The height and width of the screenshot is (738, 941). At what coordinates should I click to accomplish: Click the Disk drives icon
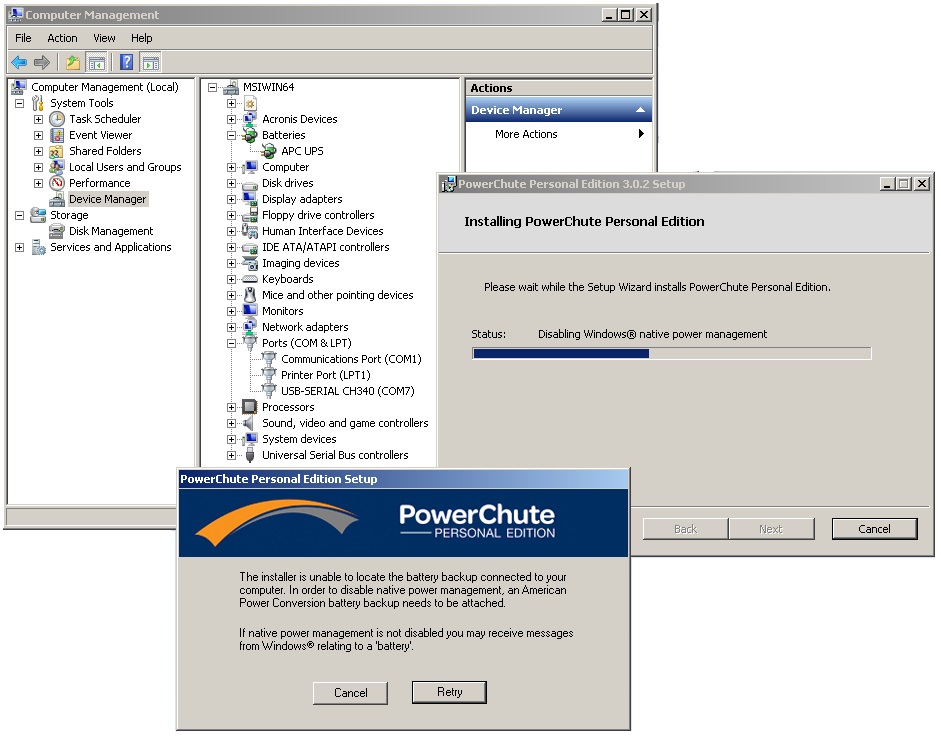[x=250, y=183]
